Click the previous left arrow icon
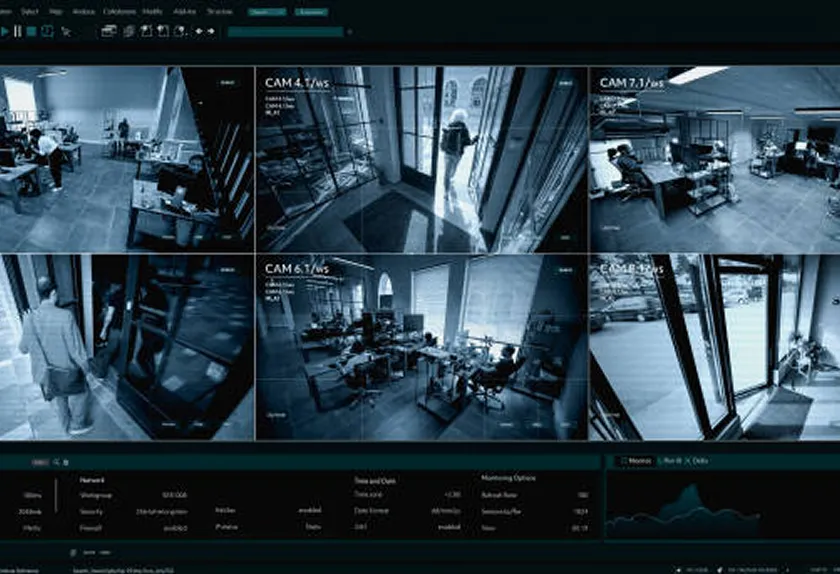 (x=199, y=32)
